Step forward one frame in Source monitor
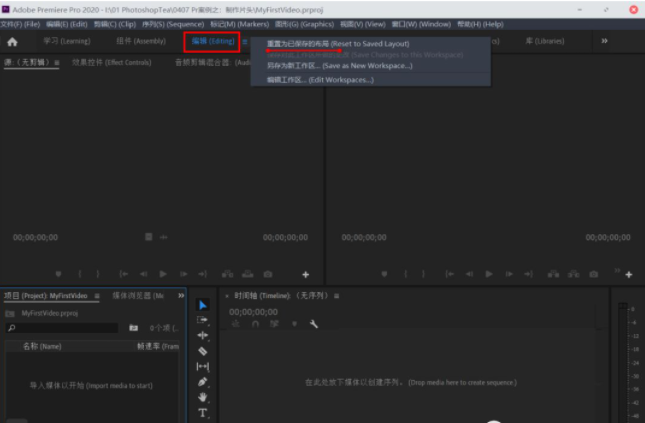Viewport: 645px width, 423px height. (x=183, y=274)
